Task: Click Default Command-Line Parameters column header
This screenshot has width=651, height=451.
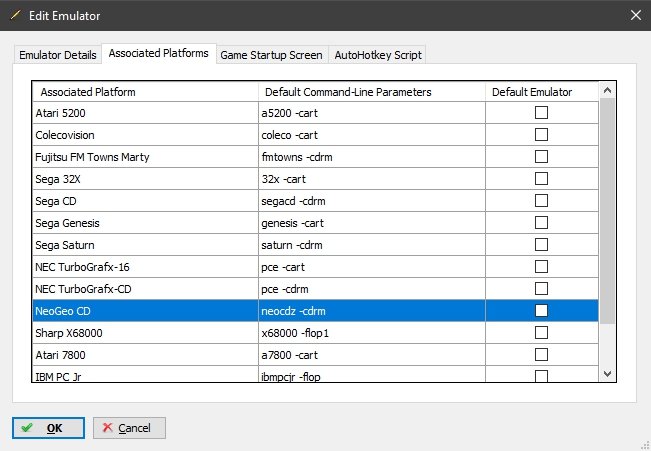Action: [372, 92]
